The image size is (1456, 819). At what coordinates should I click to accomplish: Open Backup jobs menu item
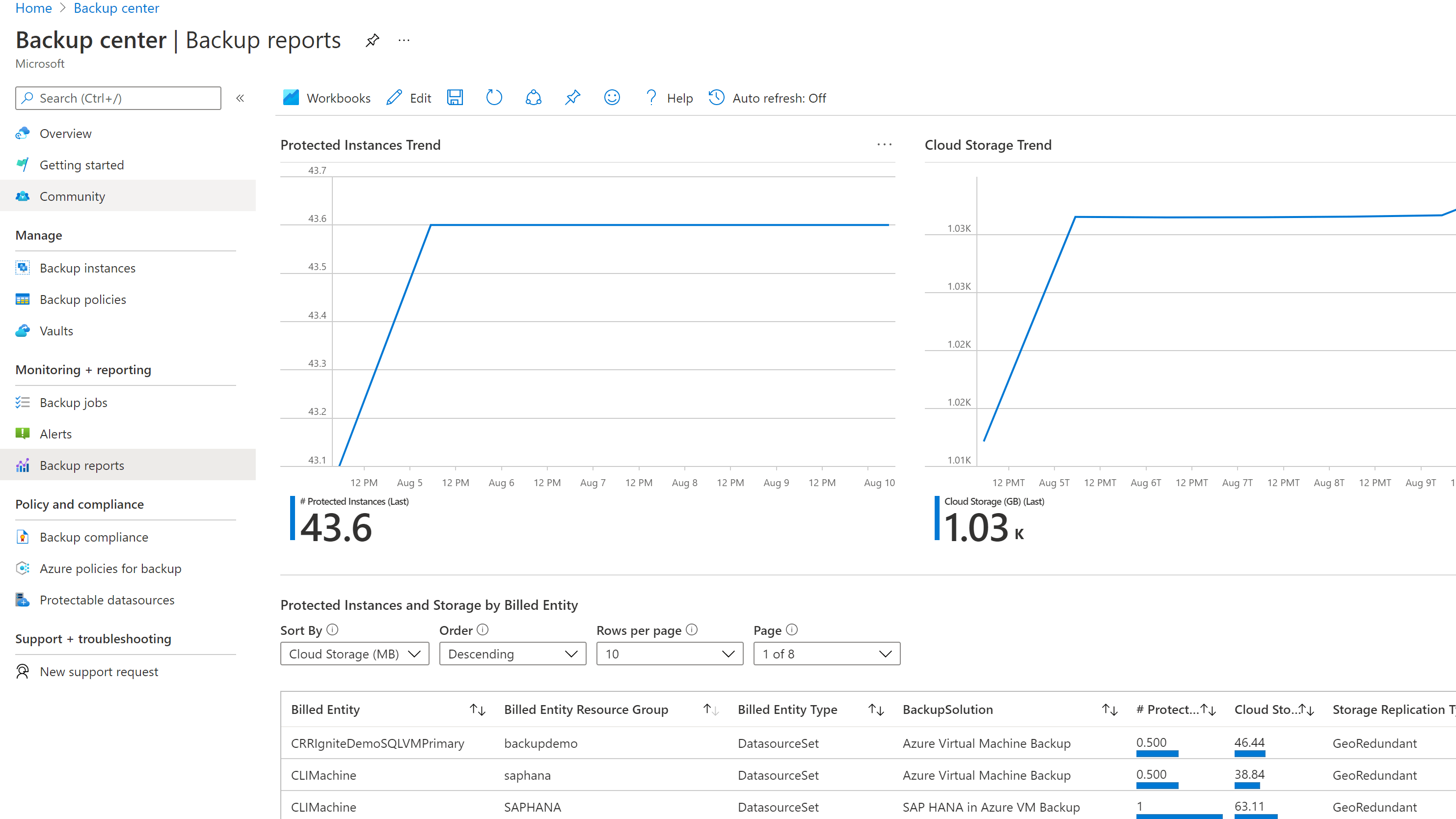click(74, 403)
